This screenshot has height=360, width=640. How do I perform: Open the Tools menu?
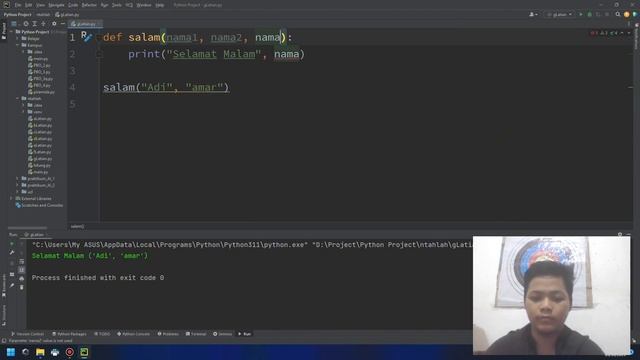(x=117, y=5)
